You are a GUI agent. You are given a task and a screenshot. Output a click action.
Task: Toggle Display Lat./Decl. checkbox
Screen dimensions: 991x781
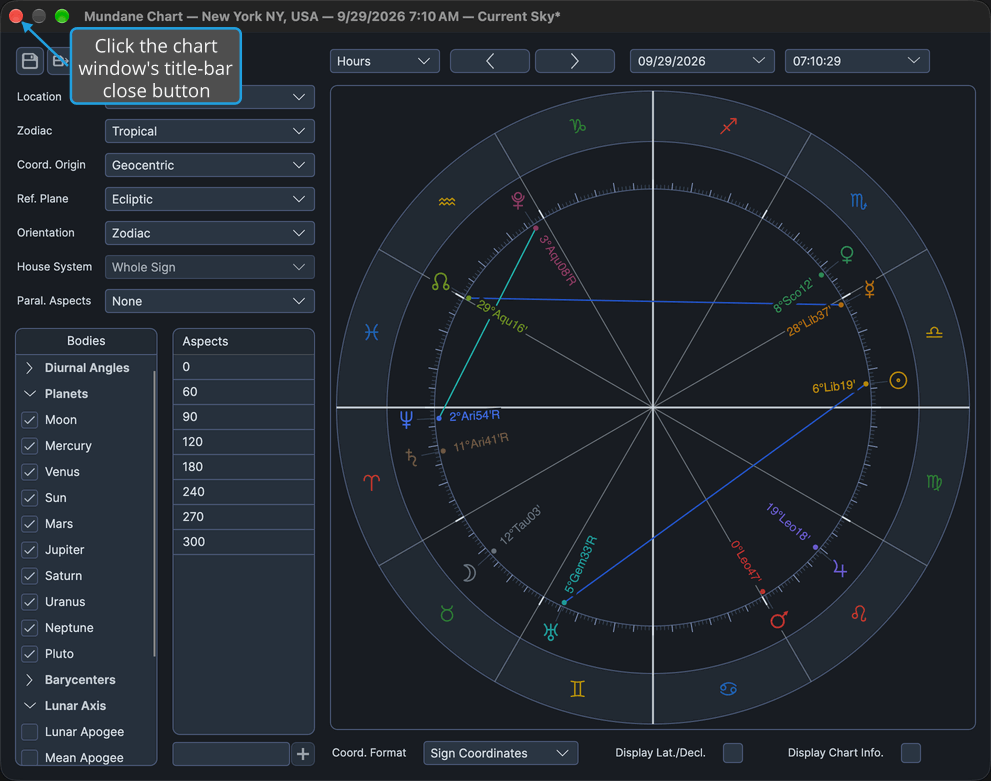(x=733, y=753)
